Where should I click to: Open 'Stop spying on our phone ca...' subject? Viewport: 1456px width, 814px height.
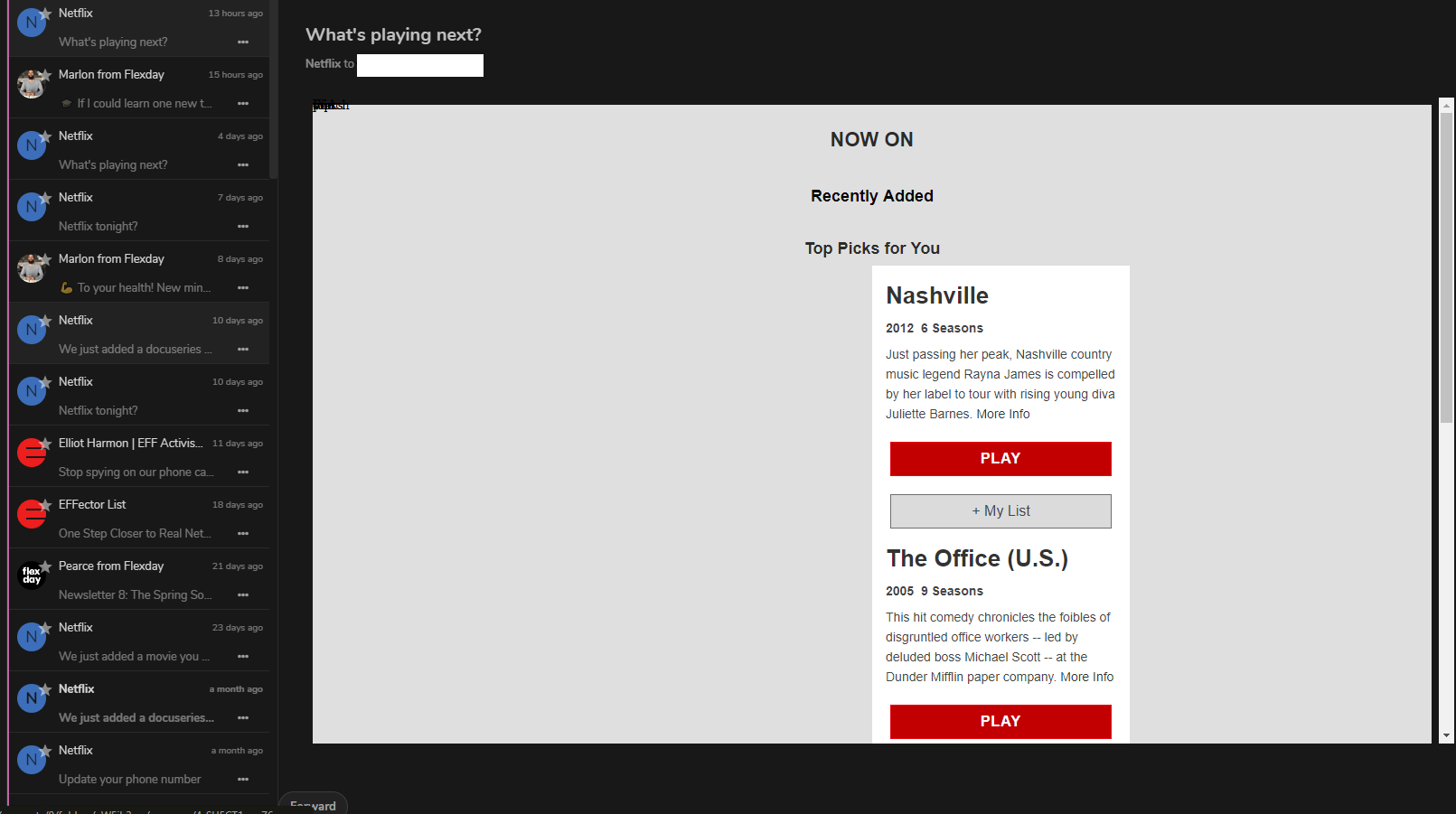pyautogui.click(x=136, y=472)
